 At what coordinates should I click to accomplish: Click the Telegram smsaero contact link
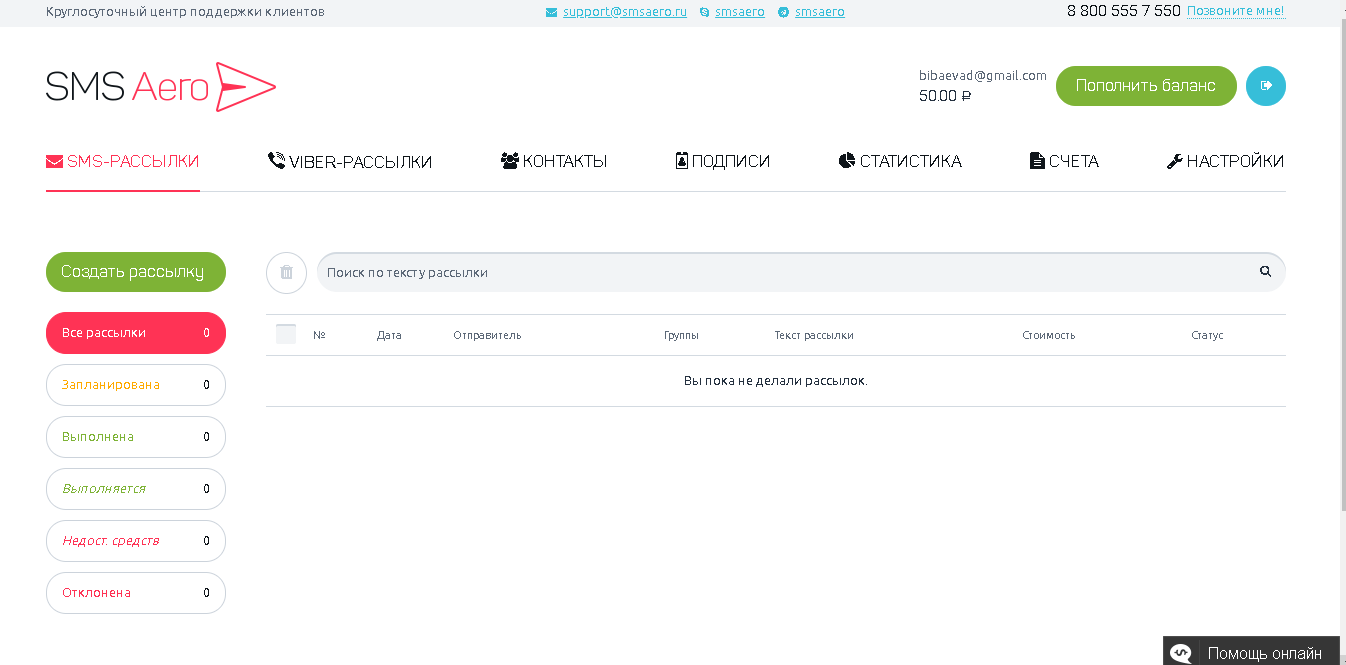point(819,12)
